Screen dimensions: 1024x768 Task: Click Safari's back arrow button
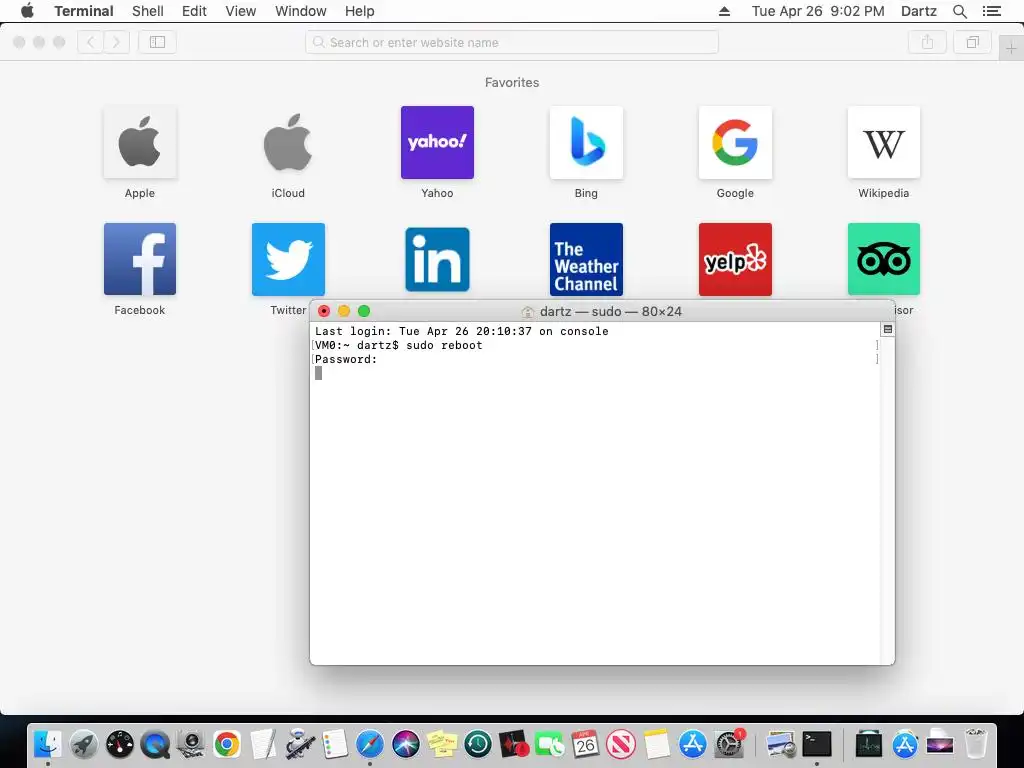coord(91,42)
